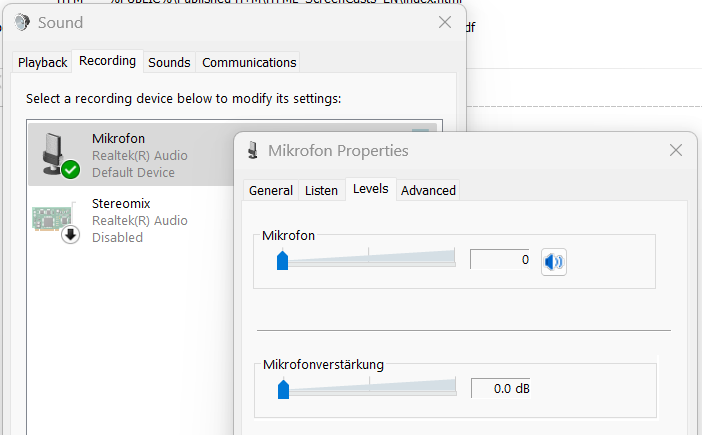The image size is (702, 435).
Task: Mute the Mikrofon with the speaker button
Action: pyautogui.click(x=554, y=262)
